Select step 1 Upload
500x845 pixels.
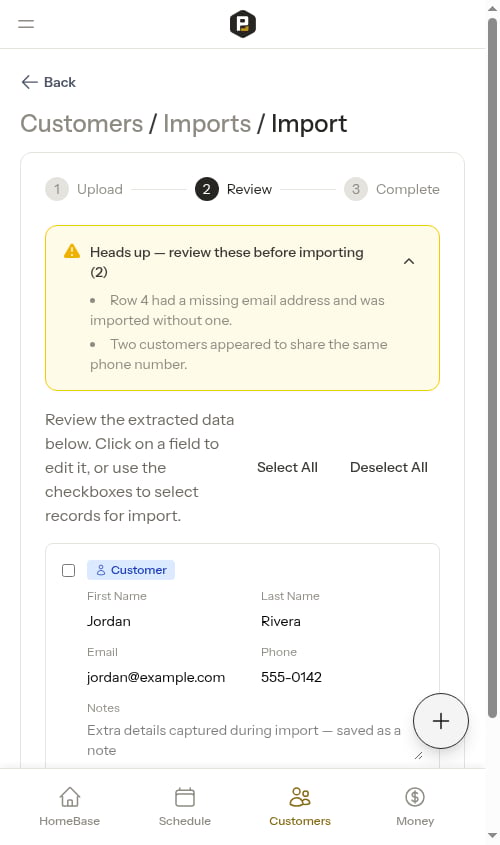(x=84, y=189)
